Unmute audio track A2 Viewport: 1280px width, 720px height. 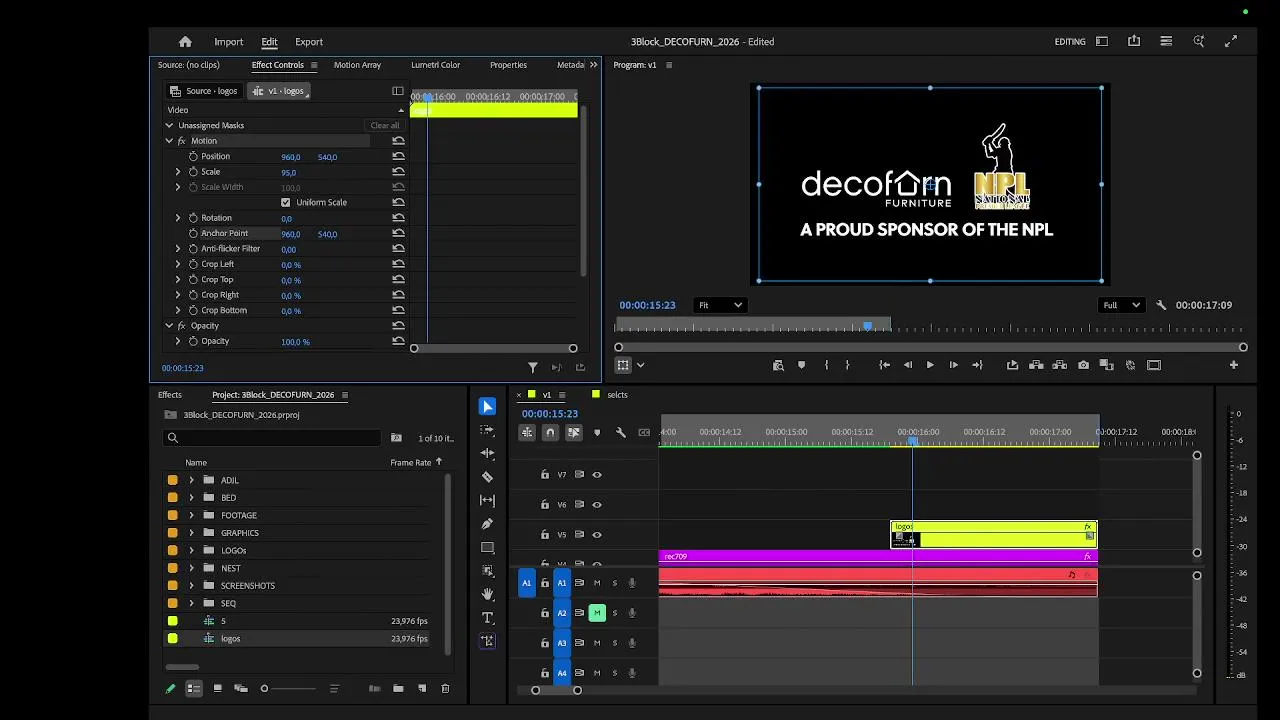597,613
